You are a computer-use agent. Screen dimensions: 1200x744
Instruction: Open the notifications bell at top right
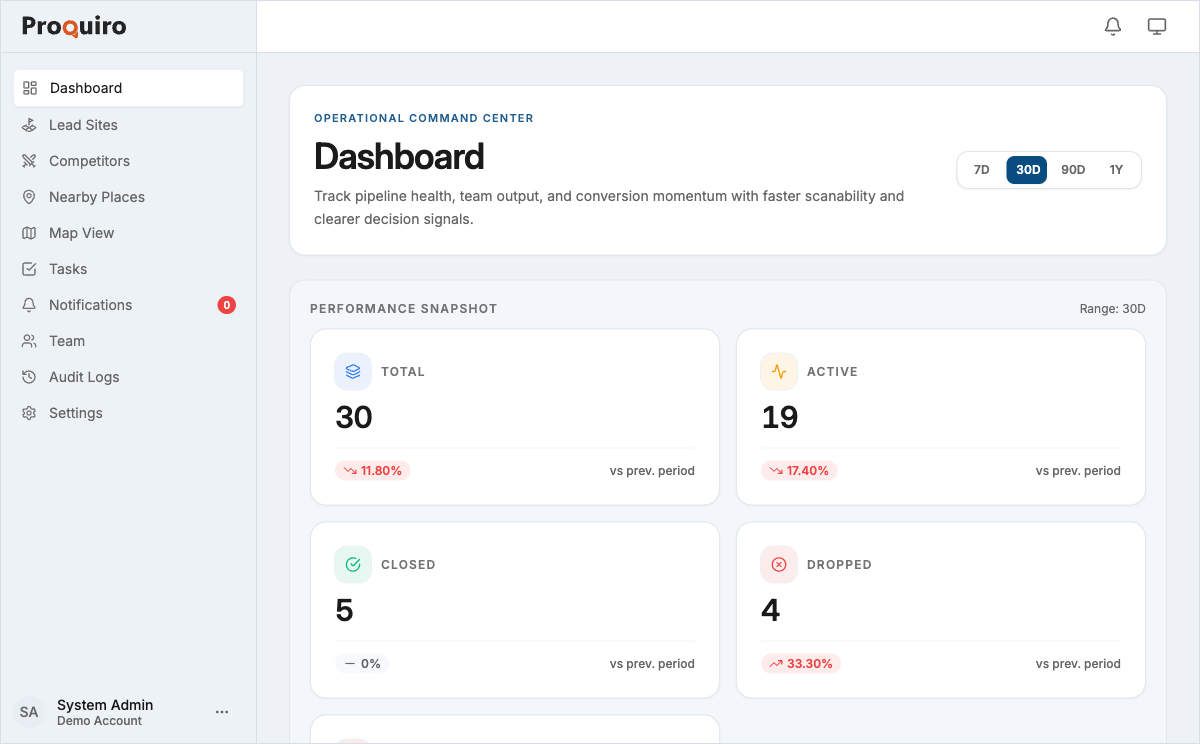(1112, 26)
